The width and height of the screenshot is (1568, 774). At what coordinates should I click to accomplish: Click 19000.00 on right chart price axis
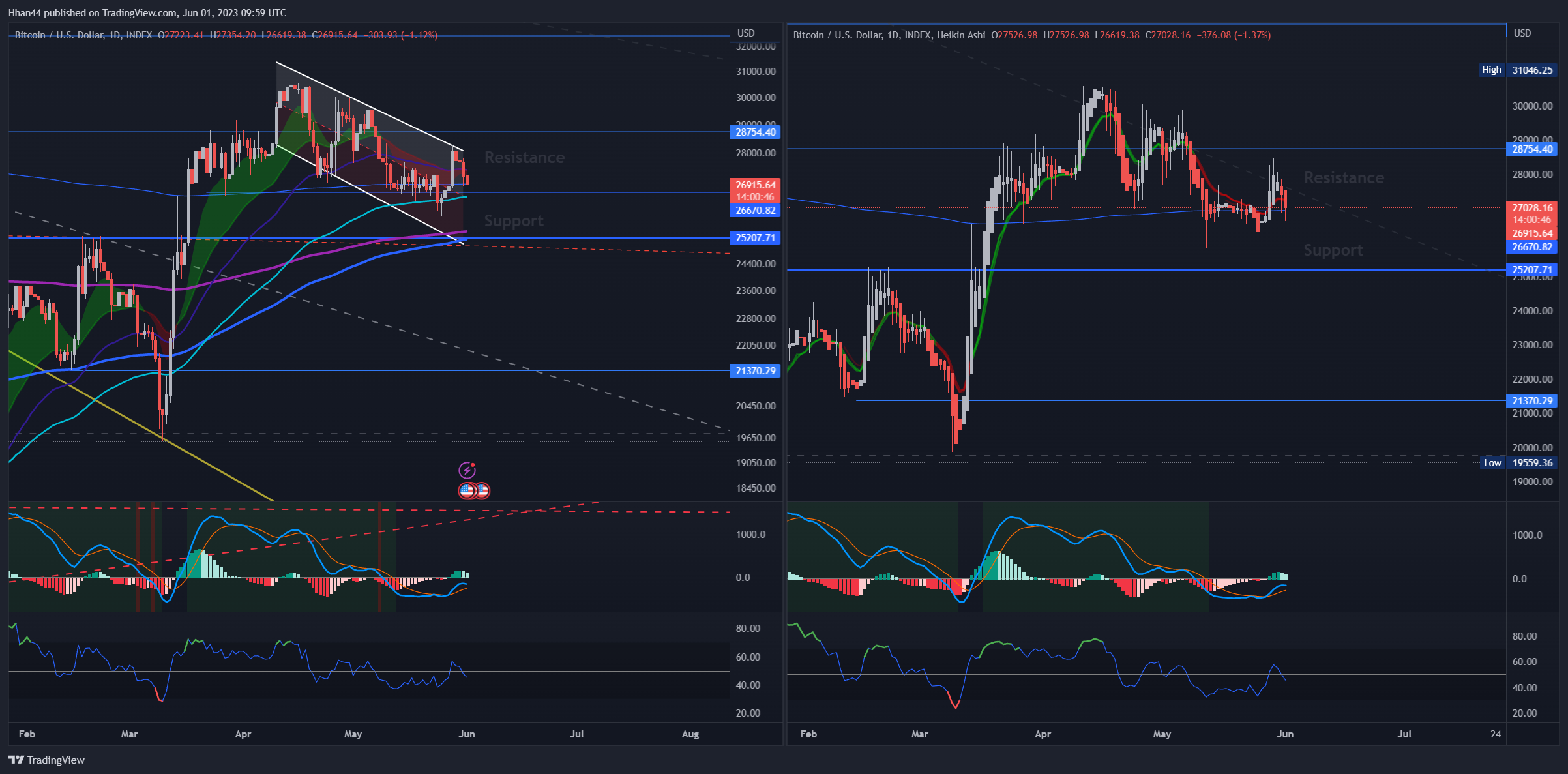tap(1532, 482)
